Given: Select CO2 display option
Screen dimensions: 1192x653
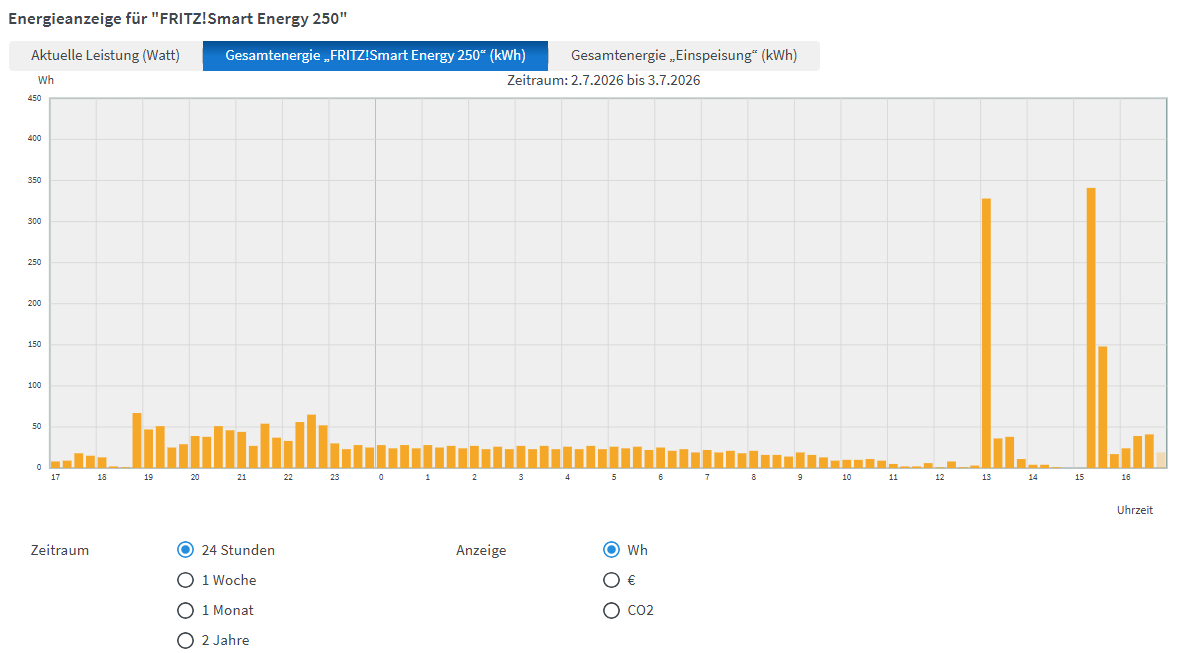Looking at the screenshot, I should point(611,610).
